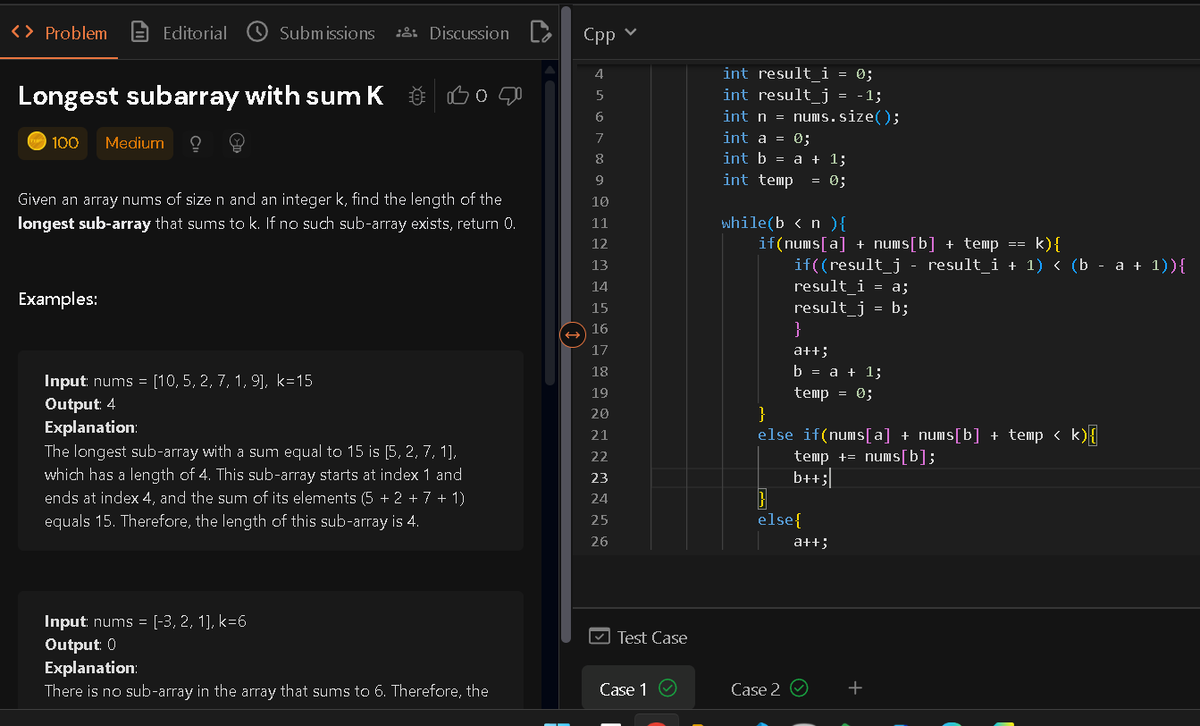Open the Cpp language dropdown

coord(609,33)
